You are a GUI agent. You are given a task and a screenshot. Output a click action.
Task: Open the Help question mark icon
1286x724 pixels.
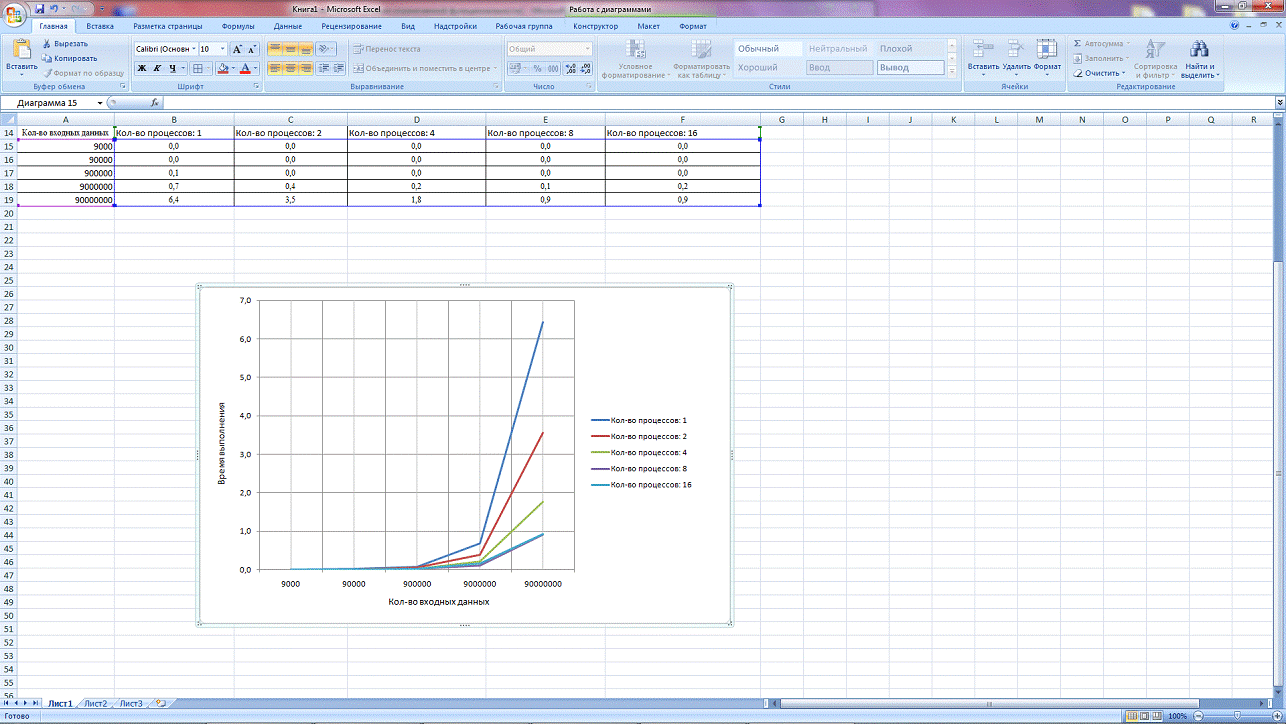(1233, 26)
